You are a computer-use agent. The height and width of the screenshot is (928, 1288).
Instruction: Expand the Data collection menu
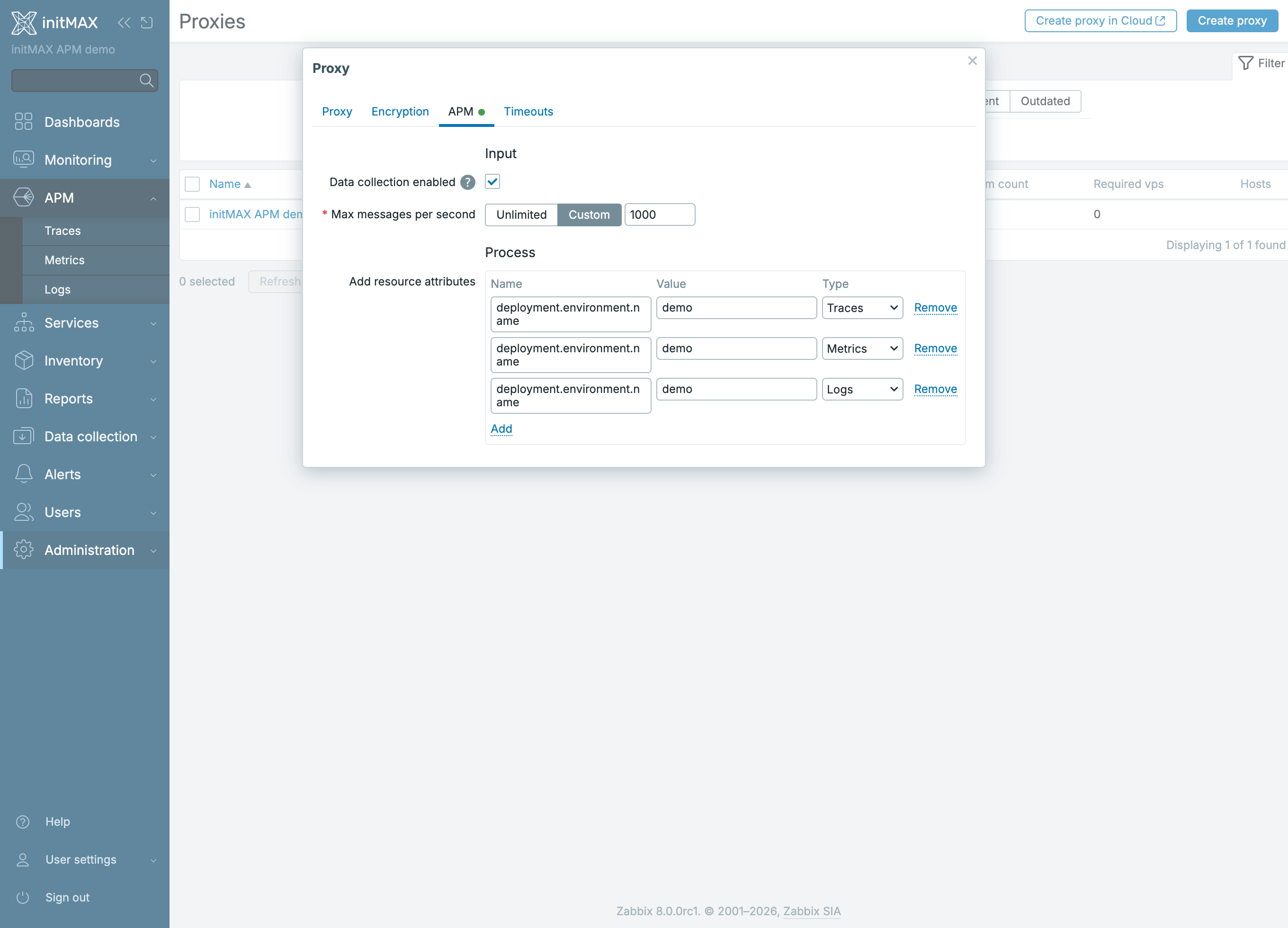pyautogui.click(x=85, y=437)
